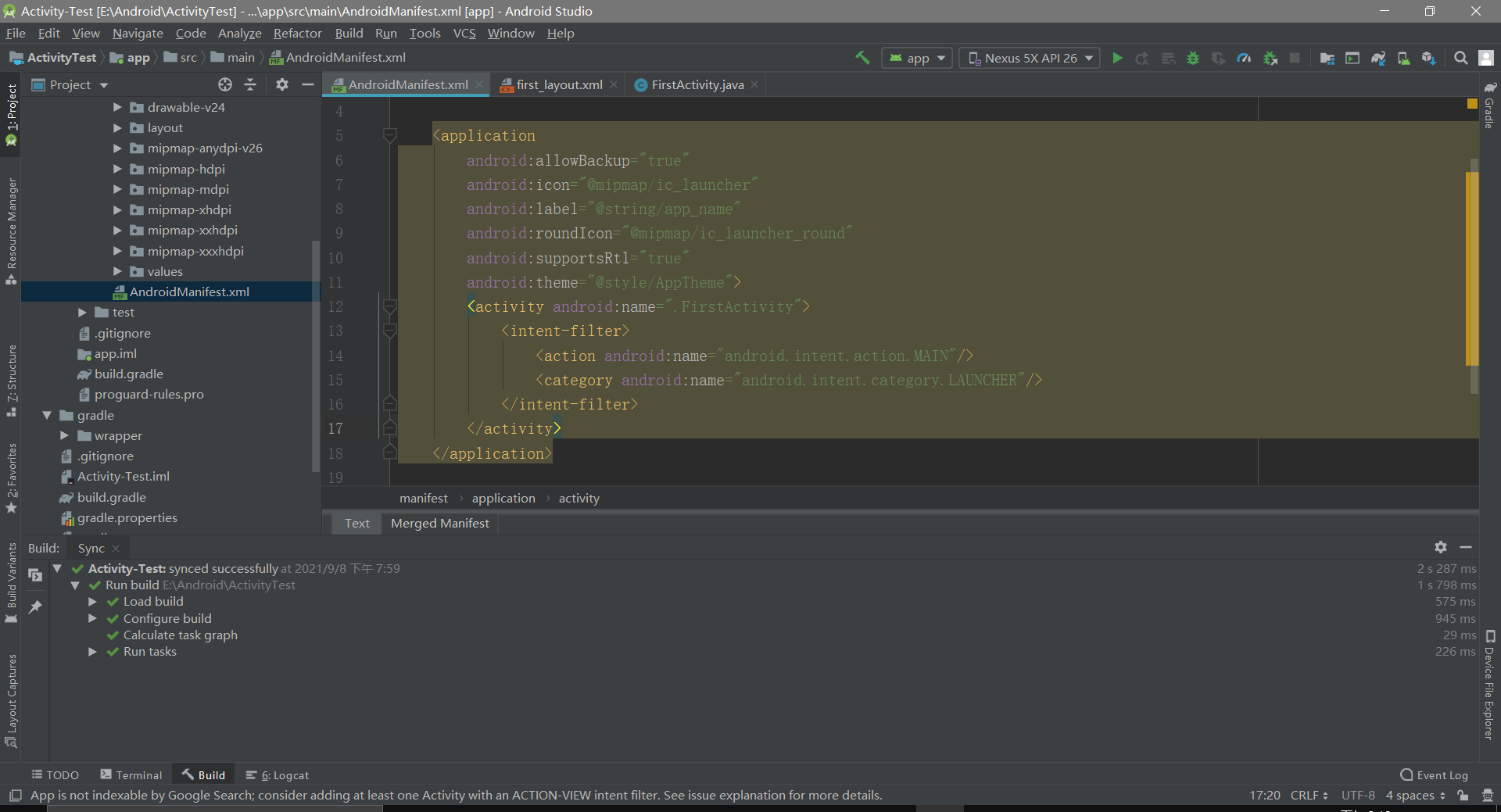Open the Project view selector dropdown
Viewport: 1501px width, 812px height.
pyautogui.click(x=70, y=84)
